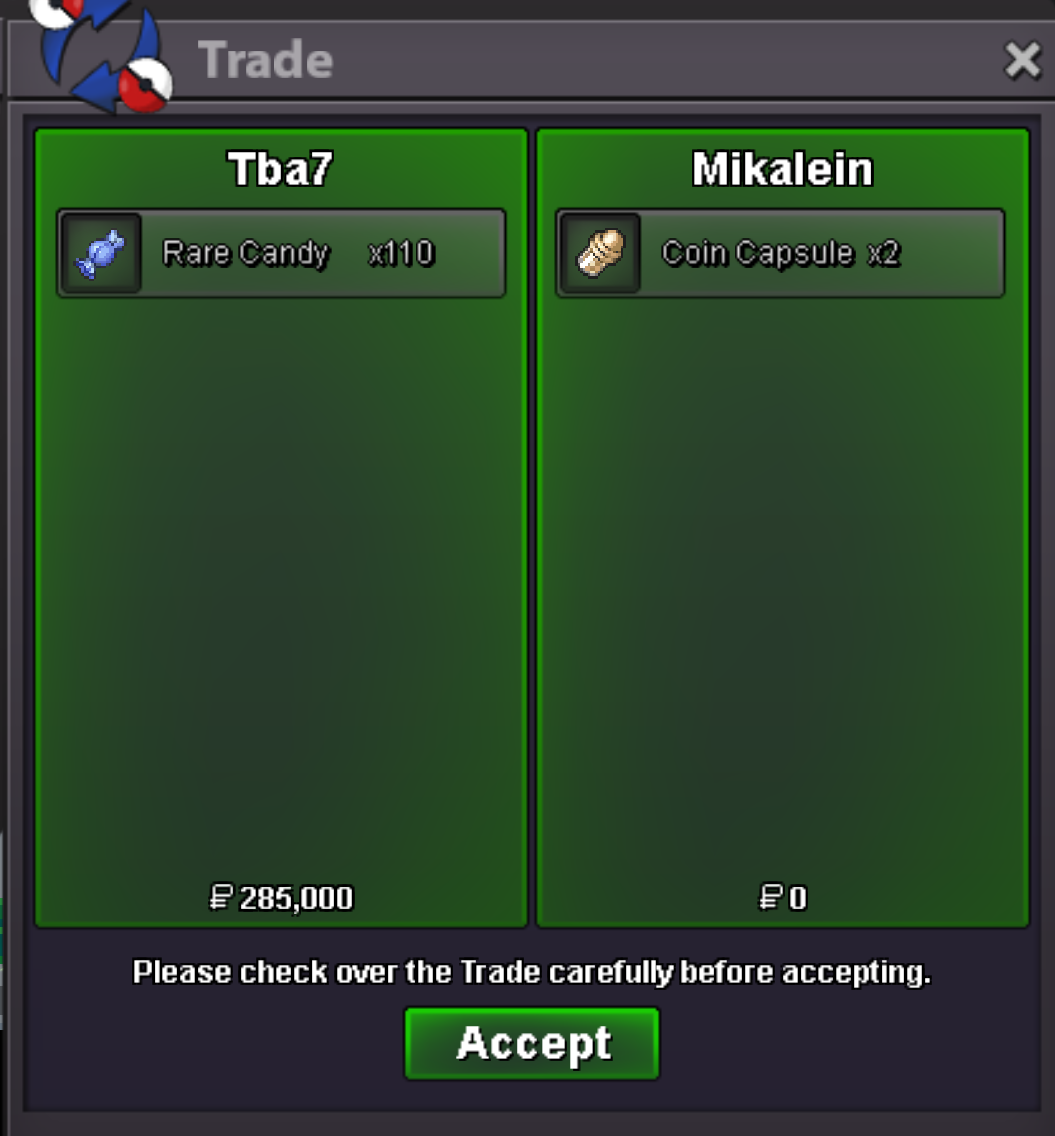Select the Coin Capsule x2 entry row
Viewport: 1055px width, 1136px height.
point(780,253)
